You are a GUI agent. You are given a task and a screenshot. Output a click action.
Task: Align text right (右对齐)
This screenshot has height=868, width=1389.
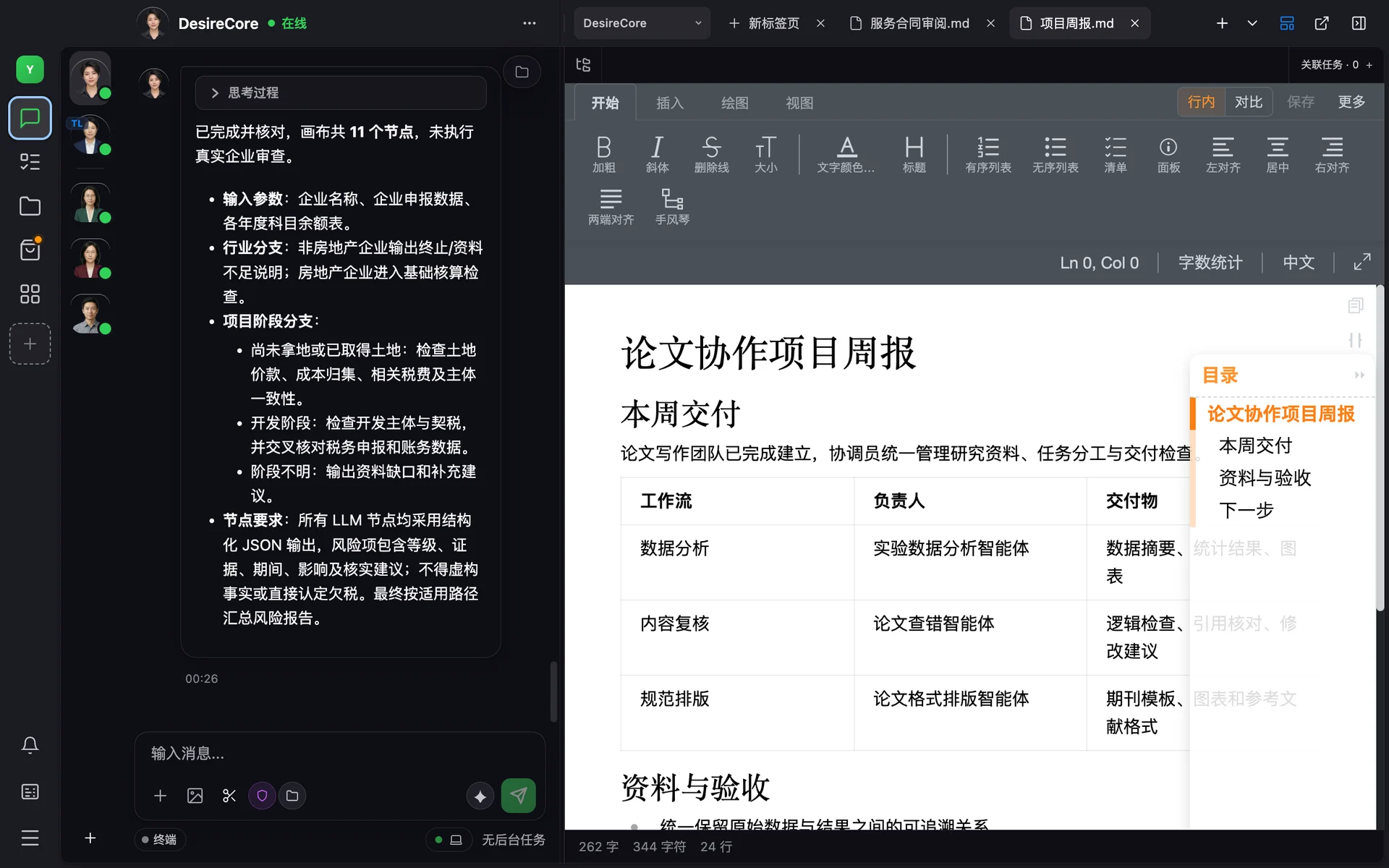(1332, 154)
